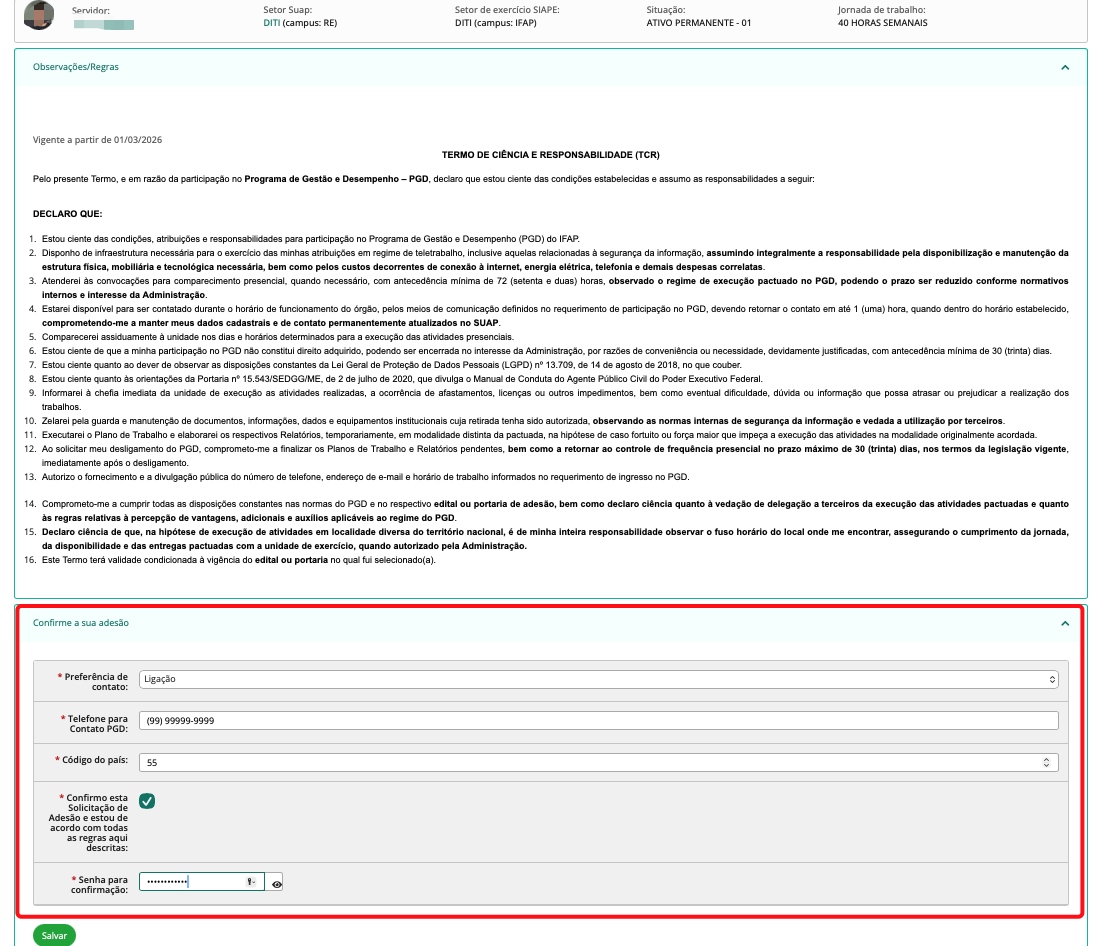1093x946 pixels.
Task: Click the Código do país label
Action: coord(95,761)
